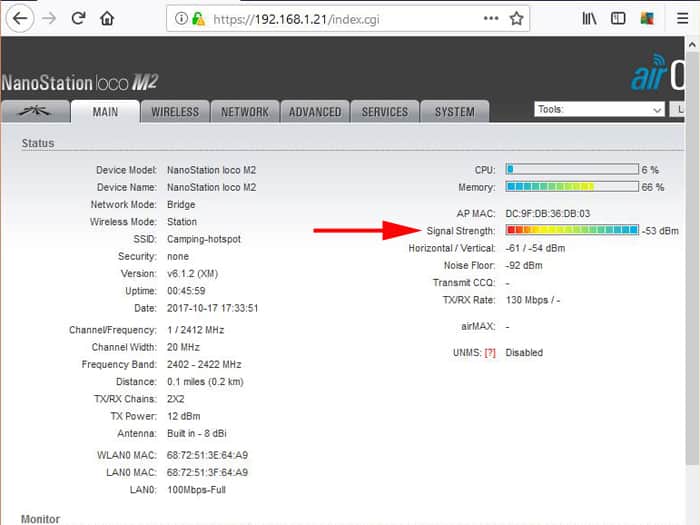Screen dimensions: 700x525
Task: Select Noise Floor -92 dBm value
Action: pyautogui.click(x=524, y=266)
